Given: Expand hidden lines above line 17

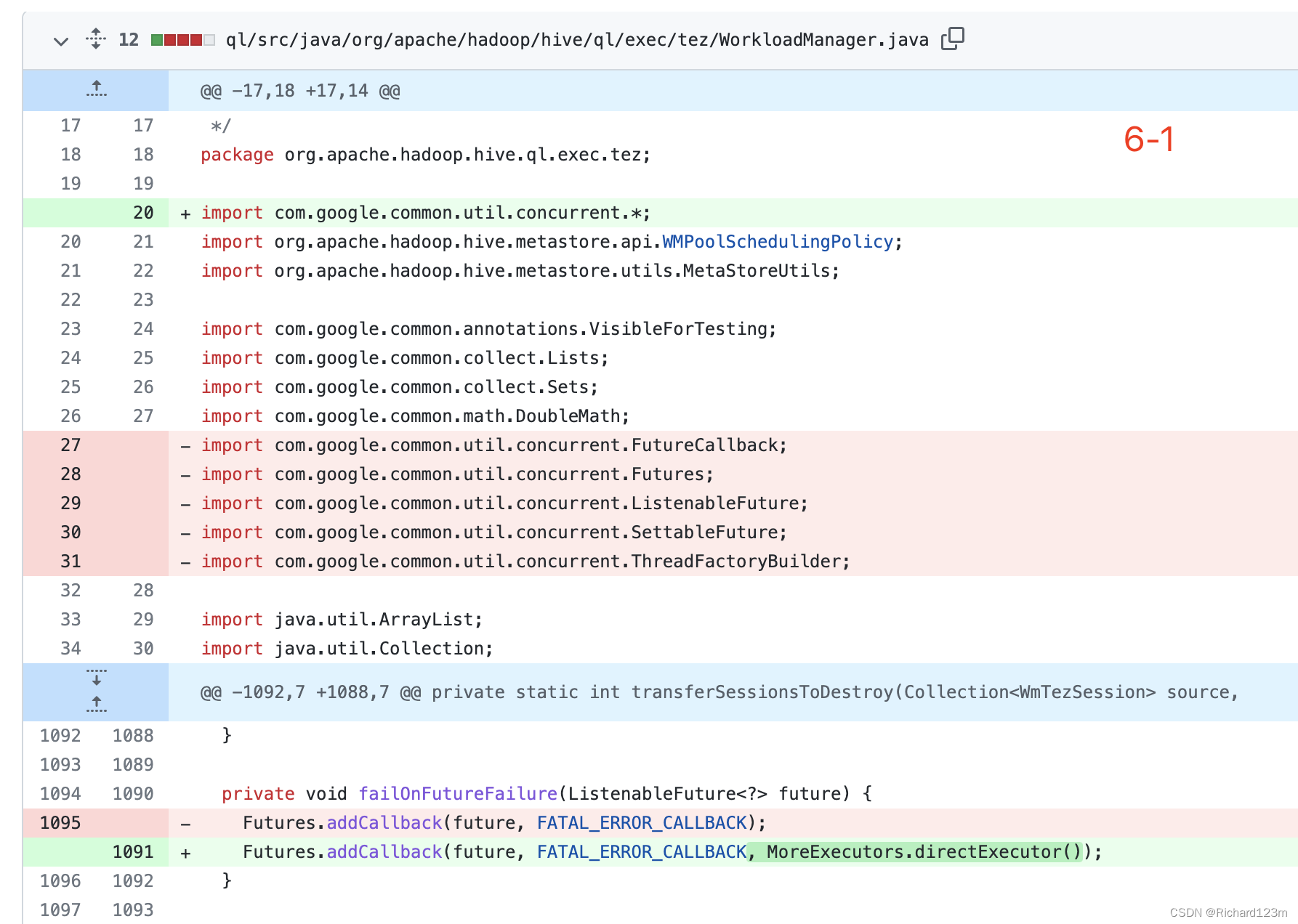Looking at the screenshot, I should tap(96, 89).
